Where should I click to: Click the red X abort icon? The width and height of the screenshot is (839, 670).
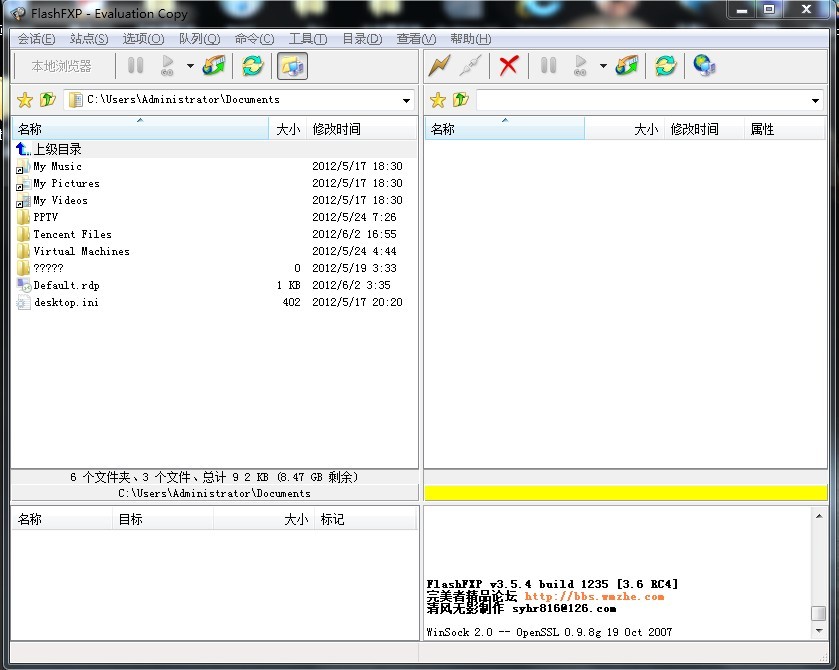(509, 66)
